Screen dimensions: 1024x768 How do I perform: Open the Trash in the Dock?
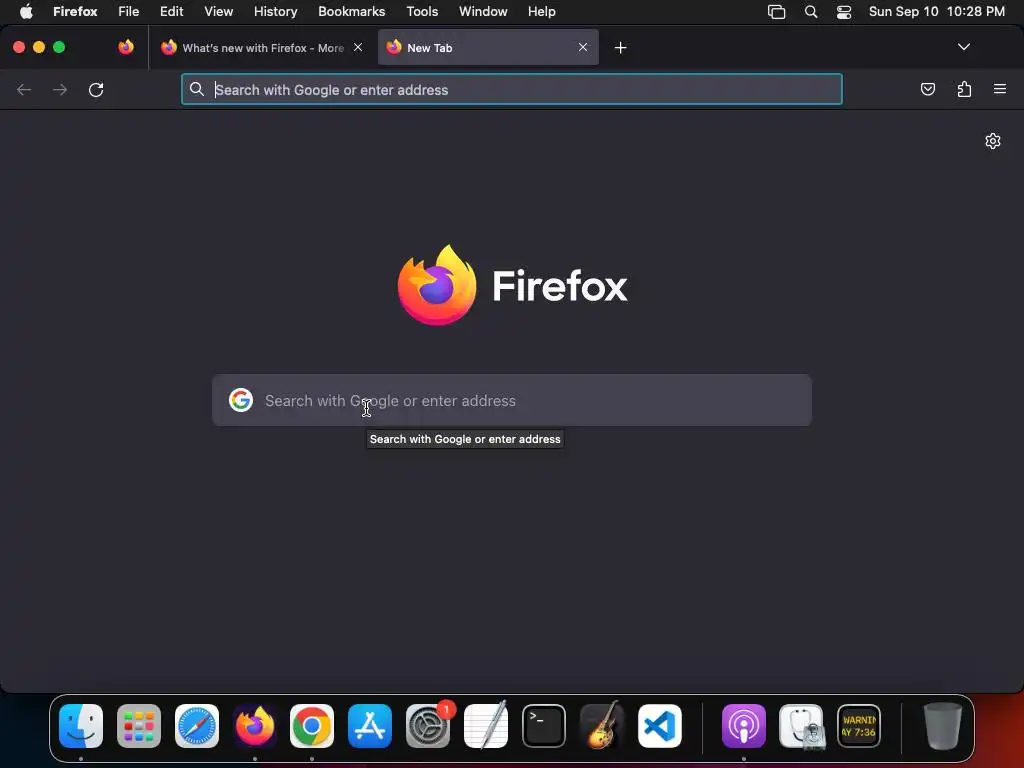(942, 726)
